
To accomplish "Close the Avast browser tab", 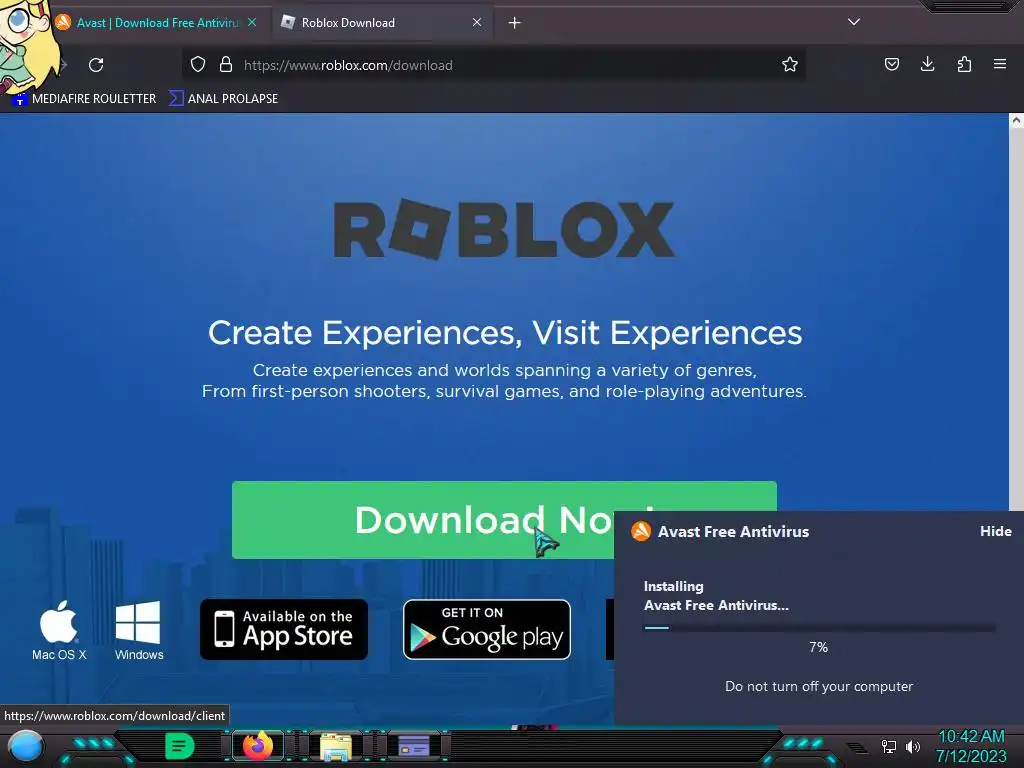I will tap(252, 22).
